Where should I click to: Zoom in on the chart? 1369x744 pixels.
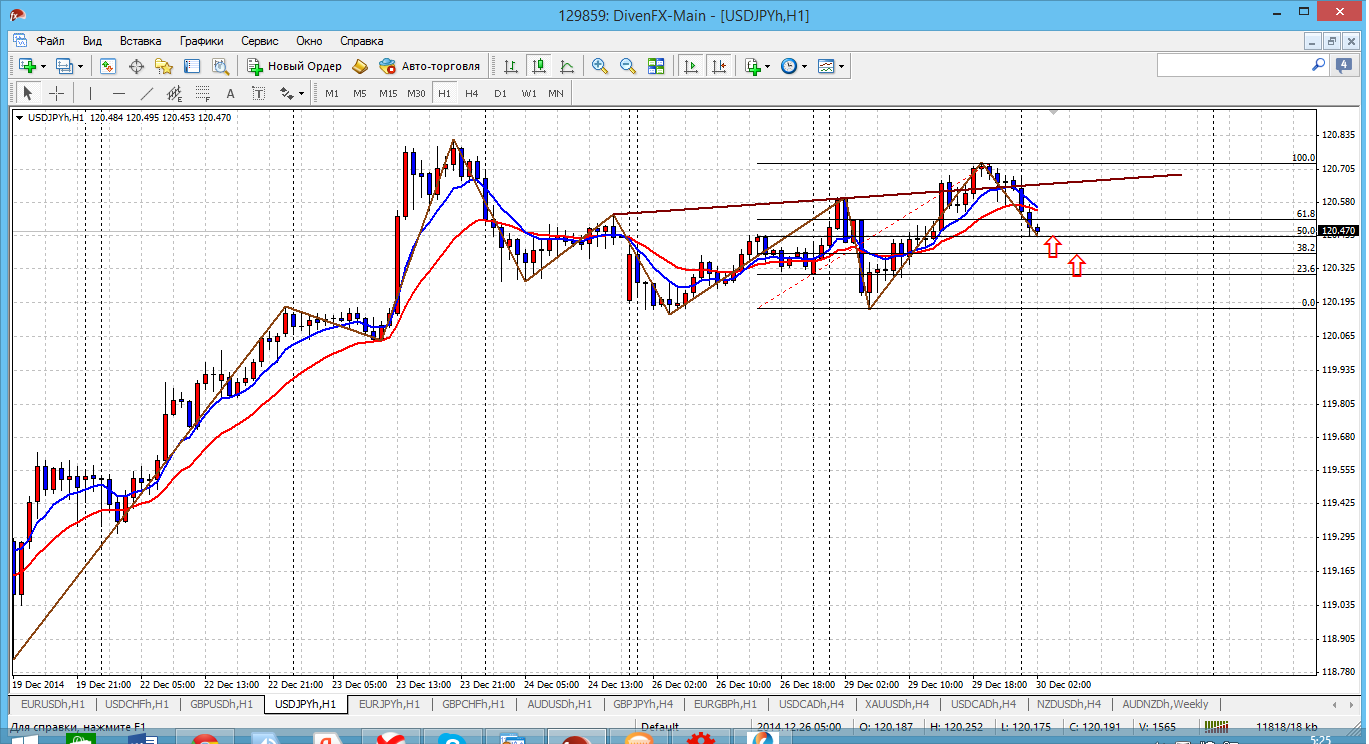(600, 66)
